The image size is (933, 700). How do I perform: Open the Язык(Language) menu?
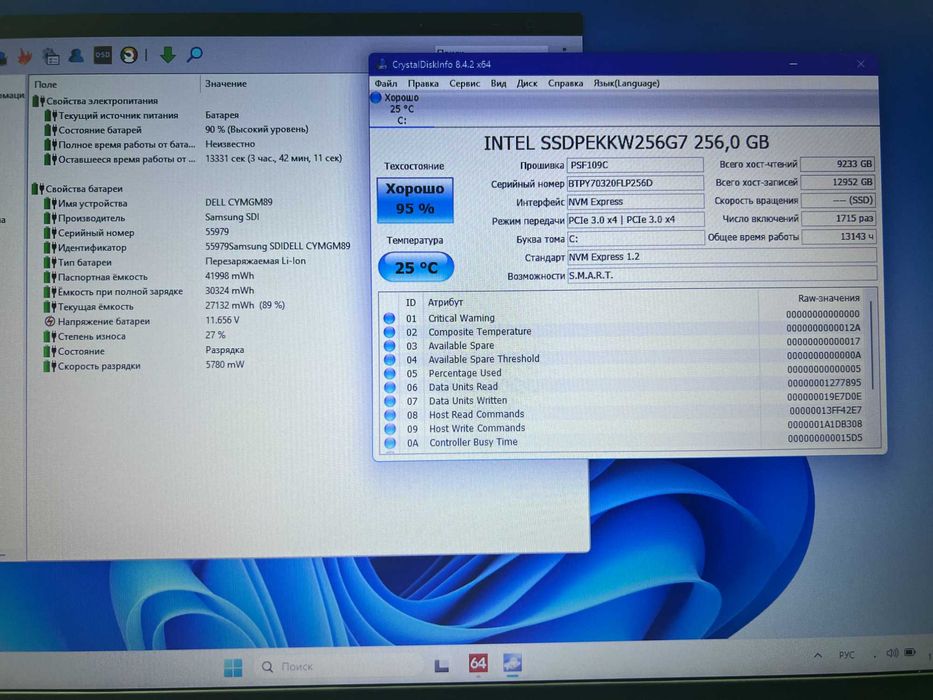point(627,83)
